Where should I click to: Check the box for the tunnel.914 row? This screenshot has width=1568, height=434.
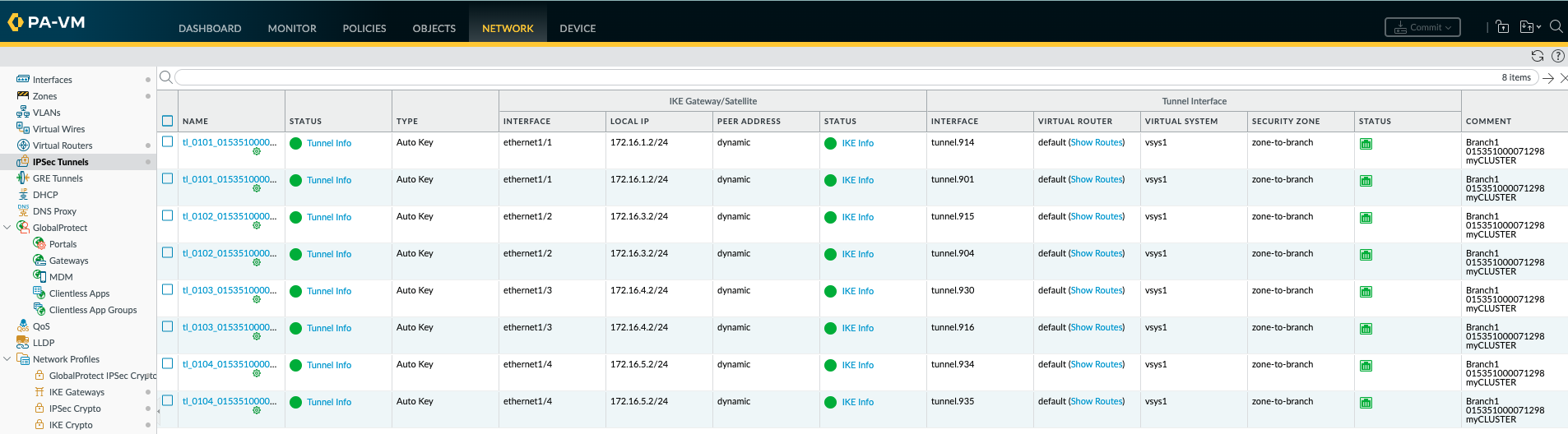168,141
